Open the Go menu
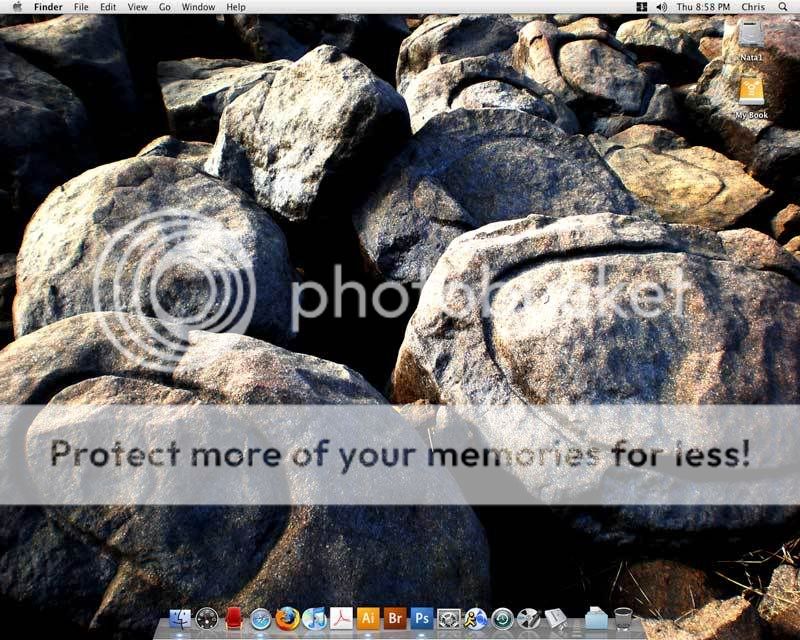Screen dimensions: 800x640 coord(164,7)
